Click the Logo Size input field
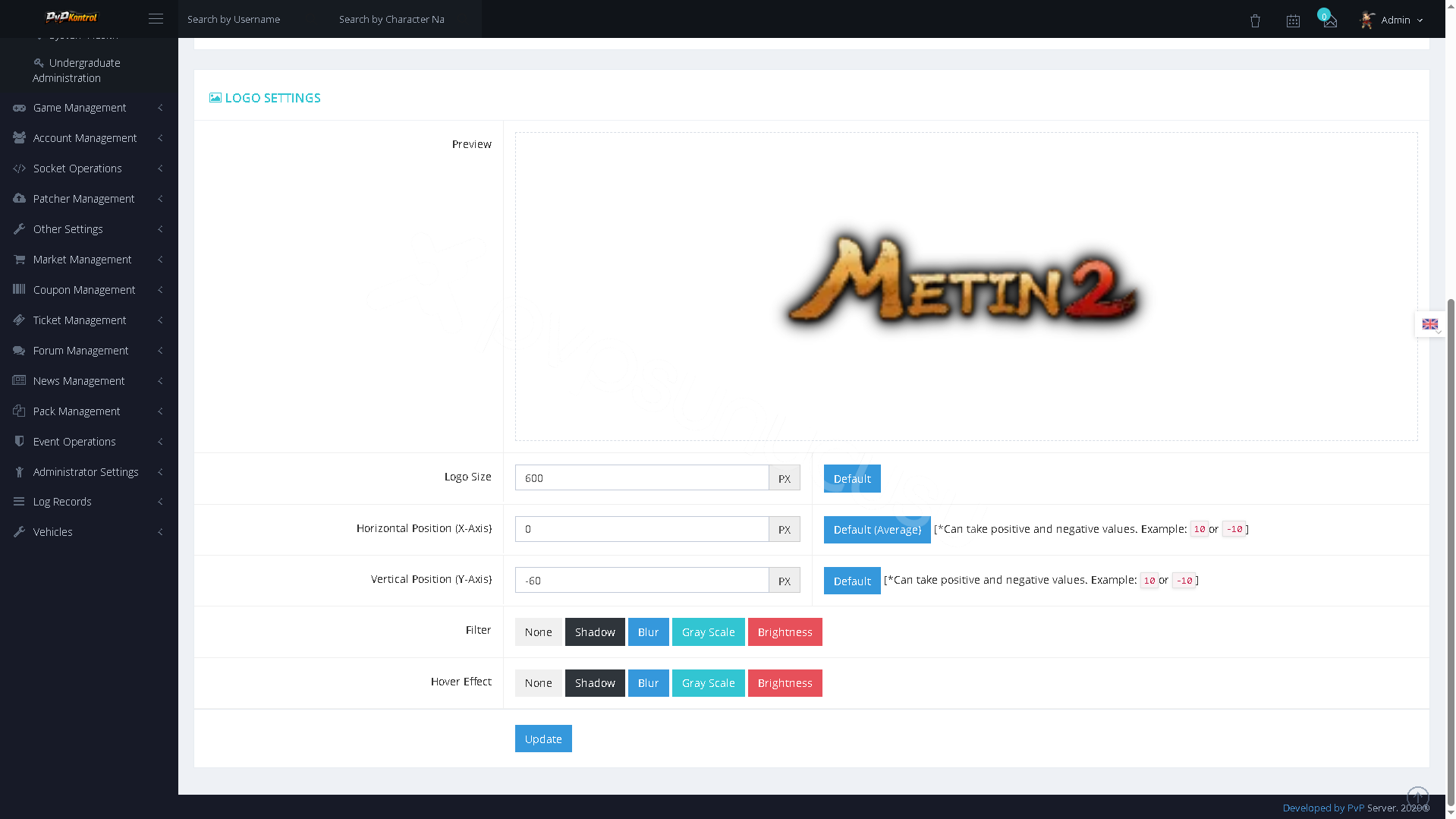 click(642, 477)
